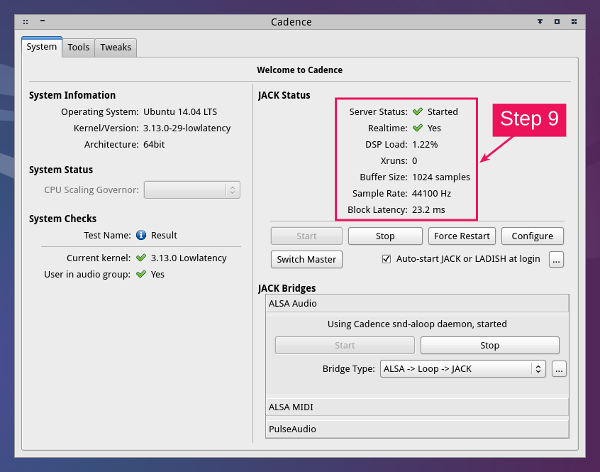Click the 'Ubuntu 14.04 LTS' value

180,112
